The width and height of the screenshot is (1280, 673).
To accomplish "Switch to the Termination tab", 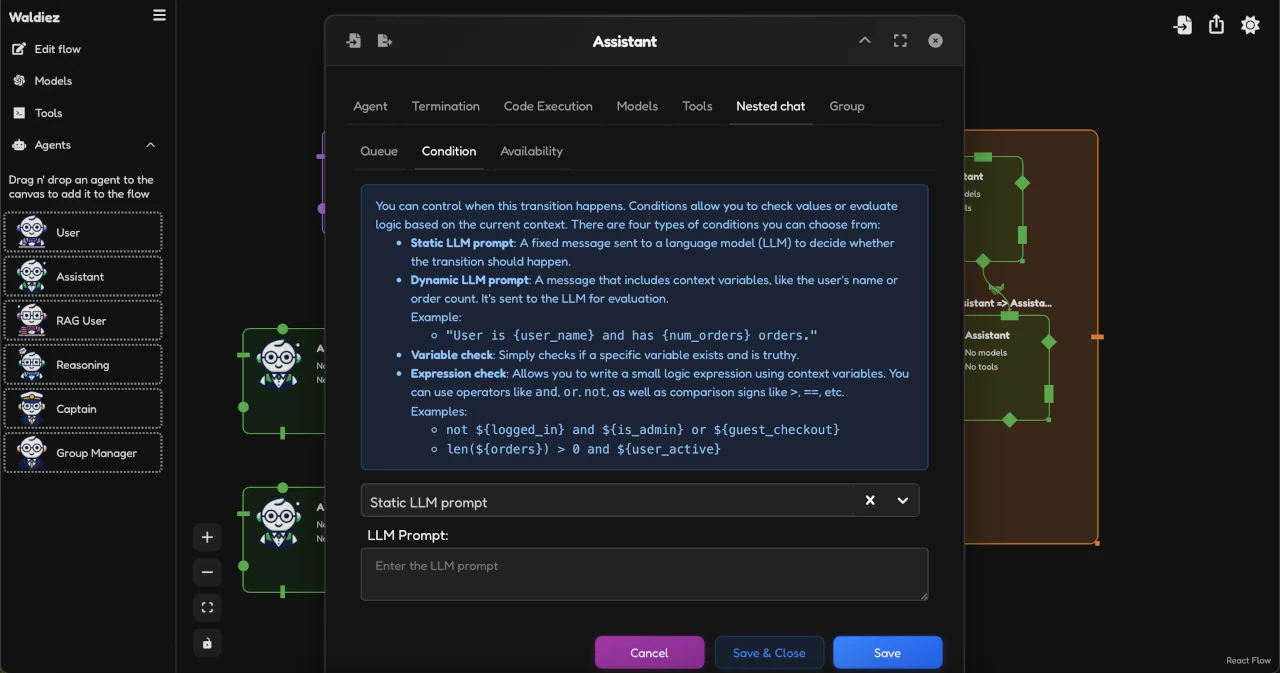I will pos(446,106).
